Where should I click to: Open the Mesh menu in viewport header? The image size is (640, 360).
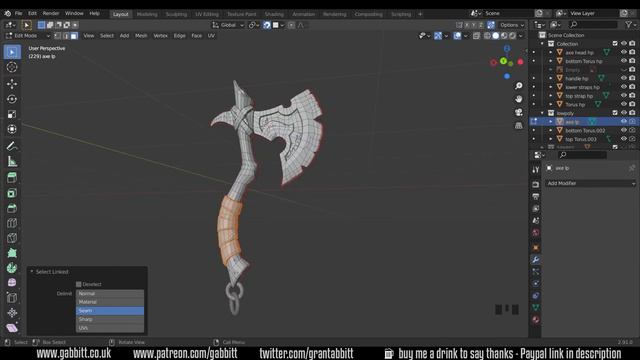pos(141,36)
